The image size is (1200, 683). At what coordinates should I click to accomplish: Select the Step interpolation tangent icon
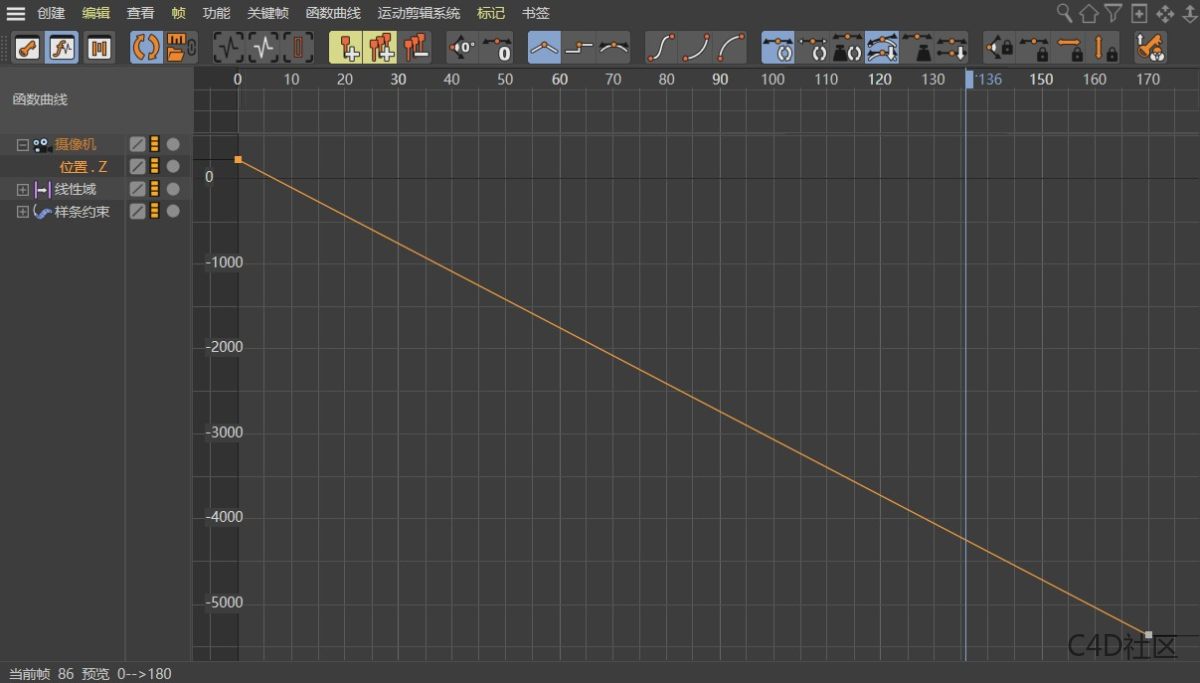pos(580,47)
